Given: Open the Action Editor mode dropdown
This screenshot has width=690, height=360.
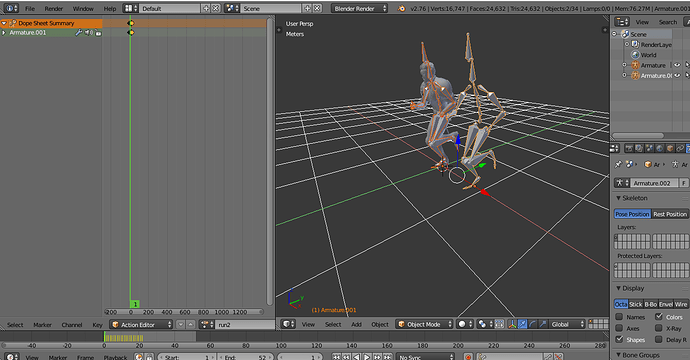Looking at the screenshot, I should (x=141, y=324).
